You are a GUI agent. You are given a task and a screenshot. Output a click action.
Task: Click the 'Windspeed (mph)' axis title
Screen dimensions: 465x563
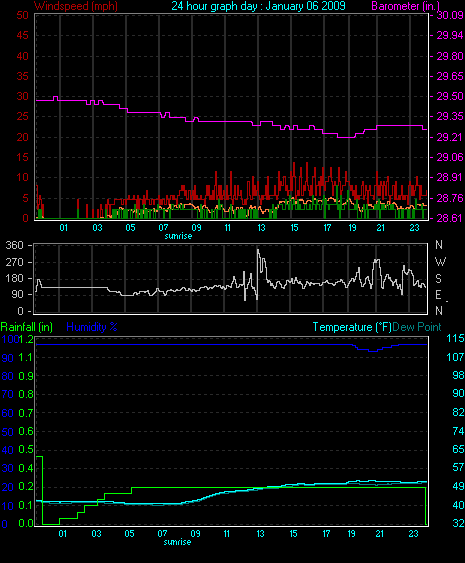tap(76, 6)
